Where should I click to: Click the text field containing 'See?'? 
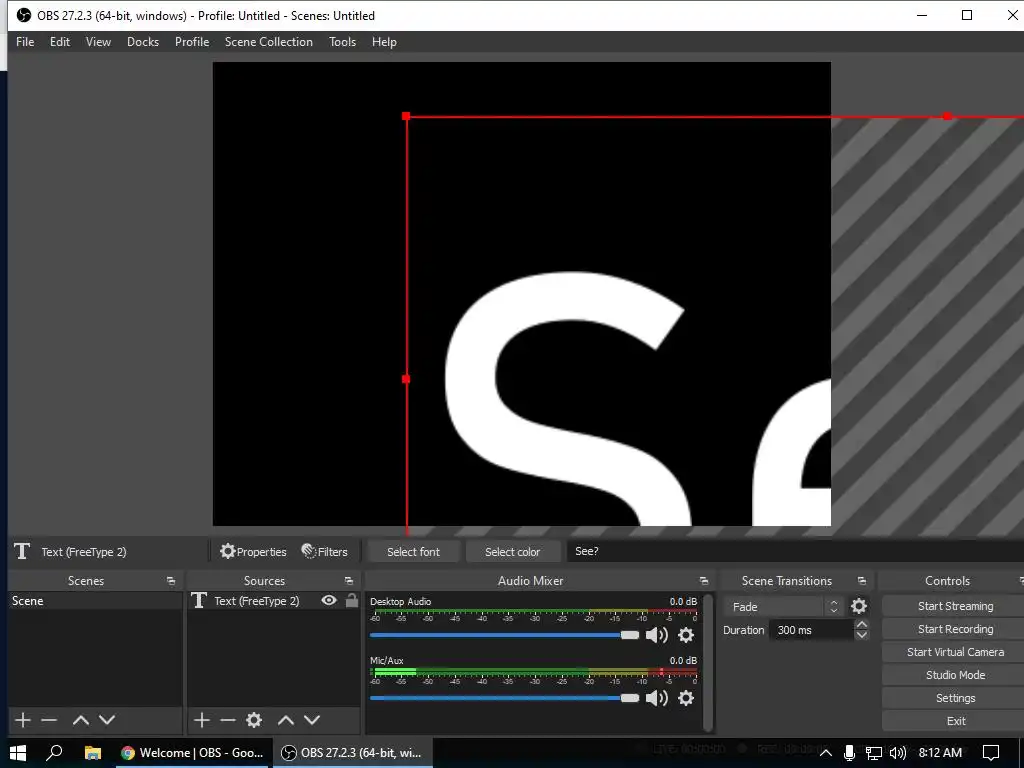click(795, 552)
